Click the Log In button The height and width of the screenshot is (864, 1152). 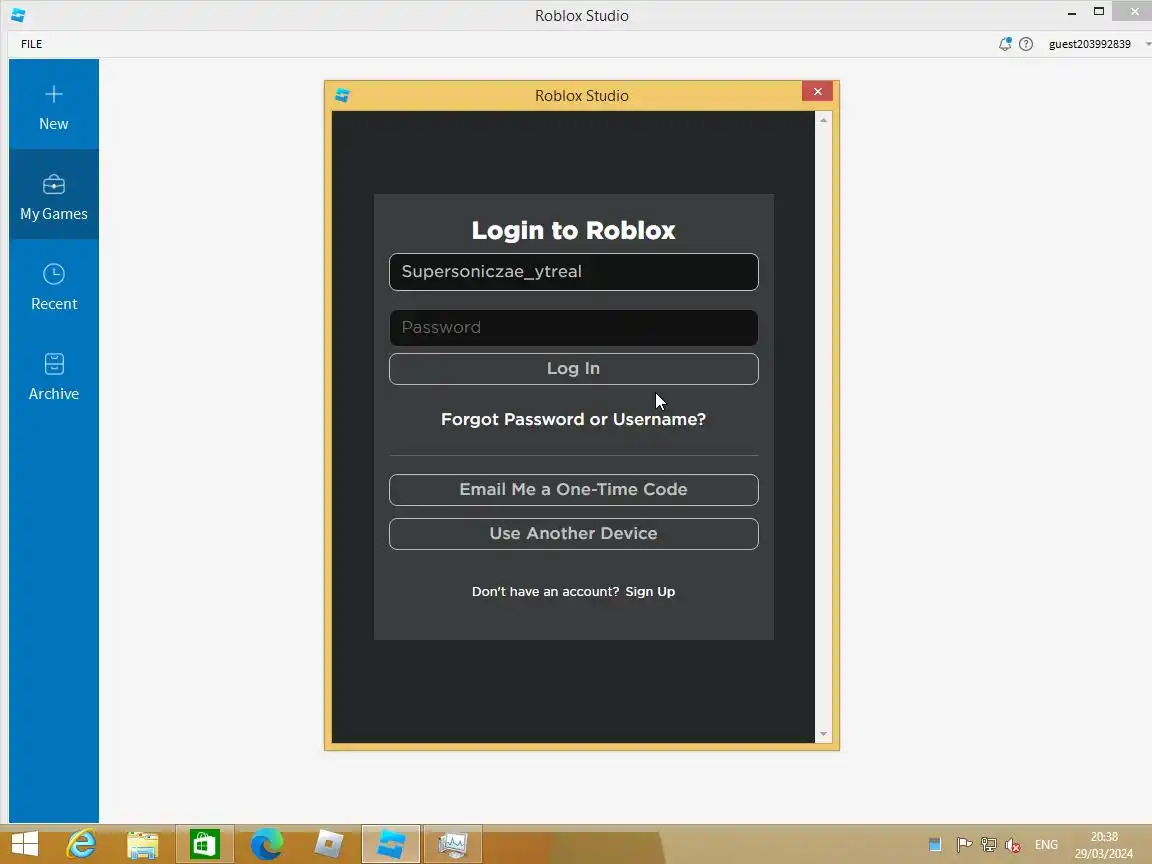point(573,369)
